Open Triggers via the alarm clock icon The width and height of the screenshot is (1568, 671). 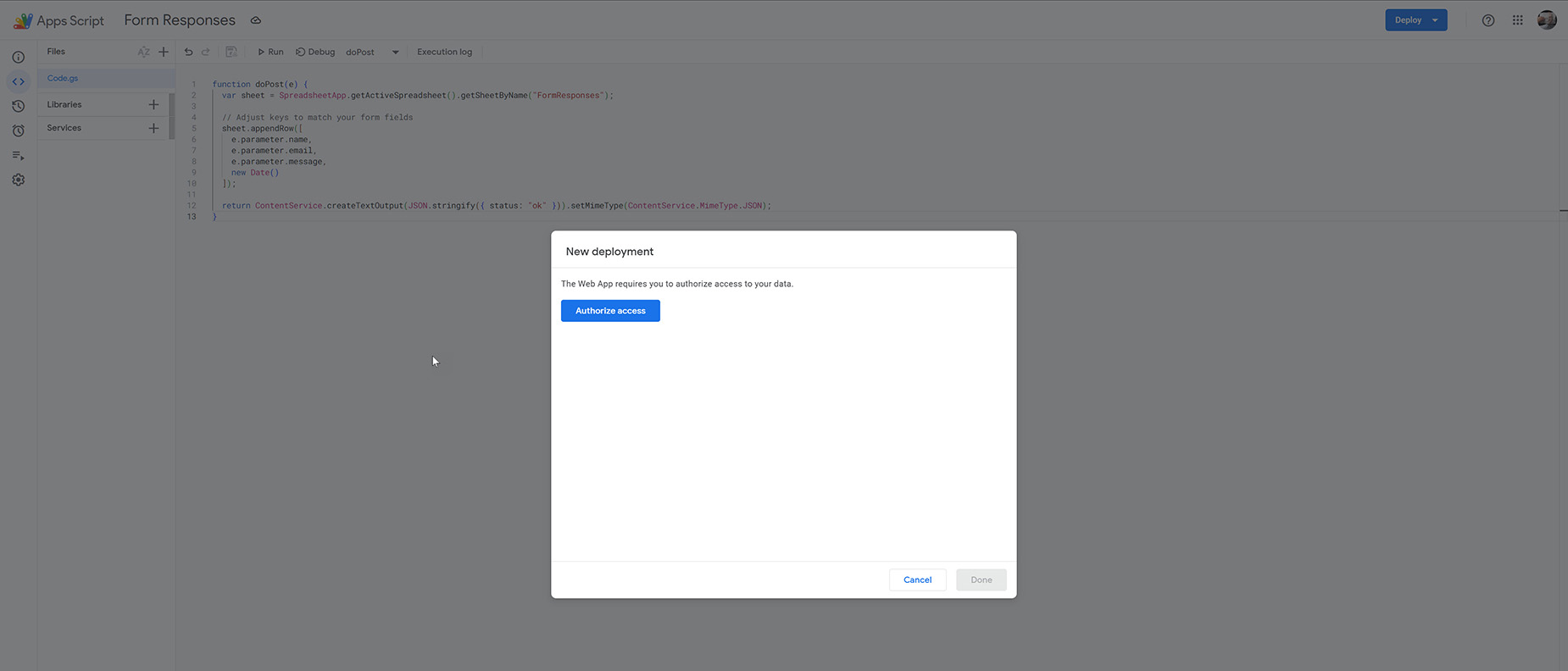pos(19,131)
